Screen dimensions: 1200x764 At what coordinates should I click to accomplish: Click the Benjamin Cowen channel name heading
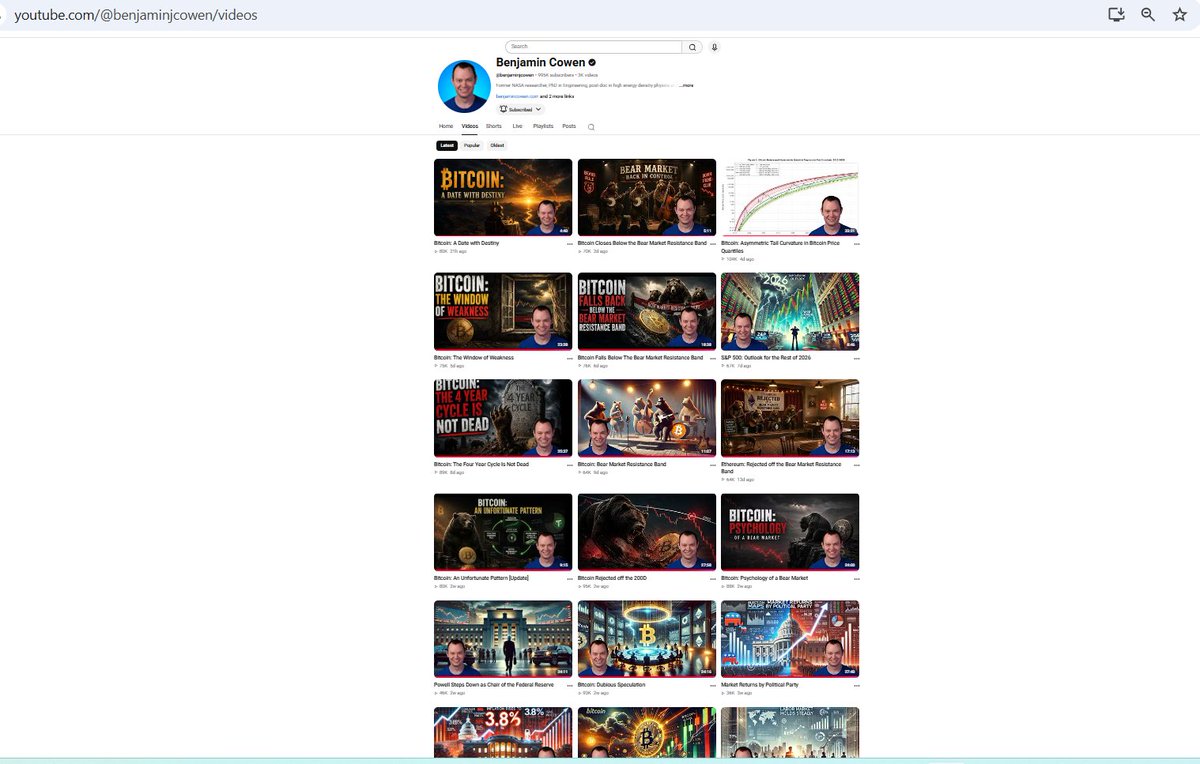(540, 63)
